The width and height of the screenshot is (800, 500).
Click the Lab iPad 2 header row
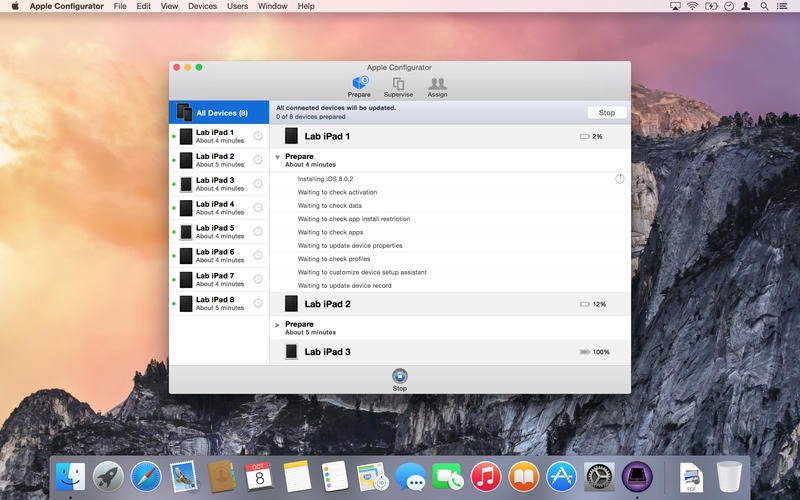point(450,304)
